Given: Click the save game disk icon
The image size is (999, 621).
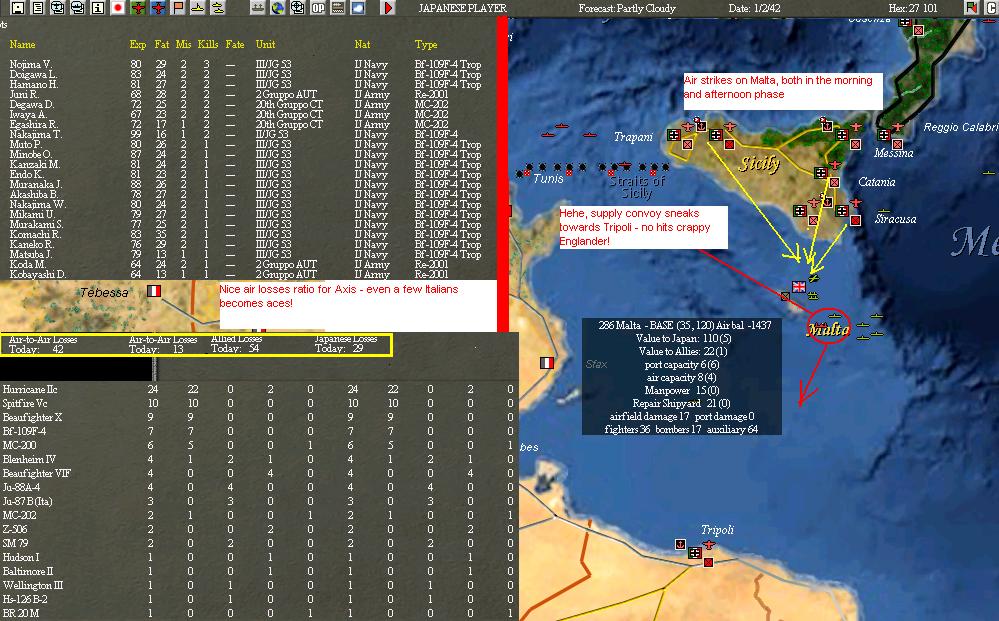Looking at the screenshot, I should click(18, 8).
